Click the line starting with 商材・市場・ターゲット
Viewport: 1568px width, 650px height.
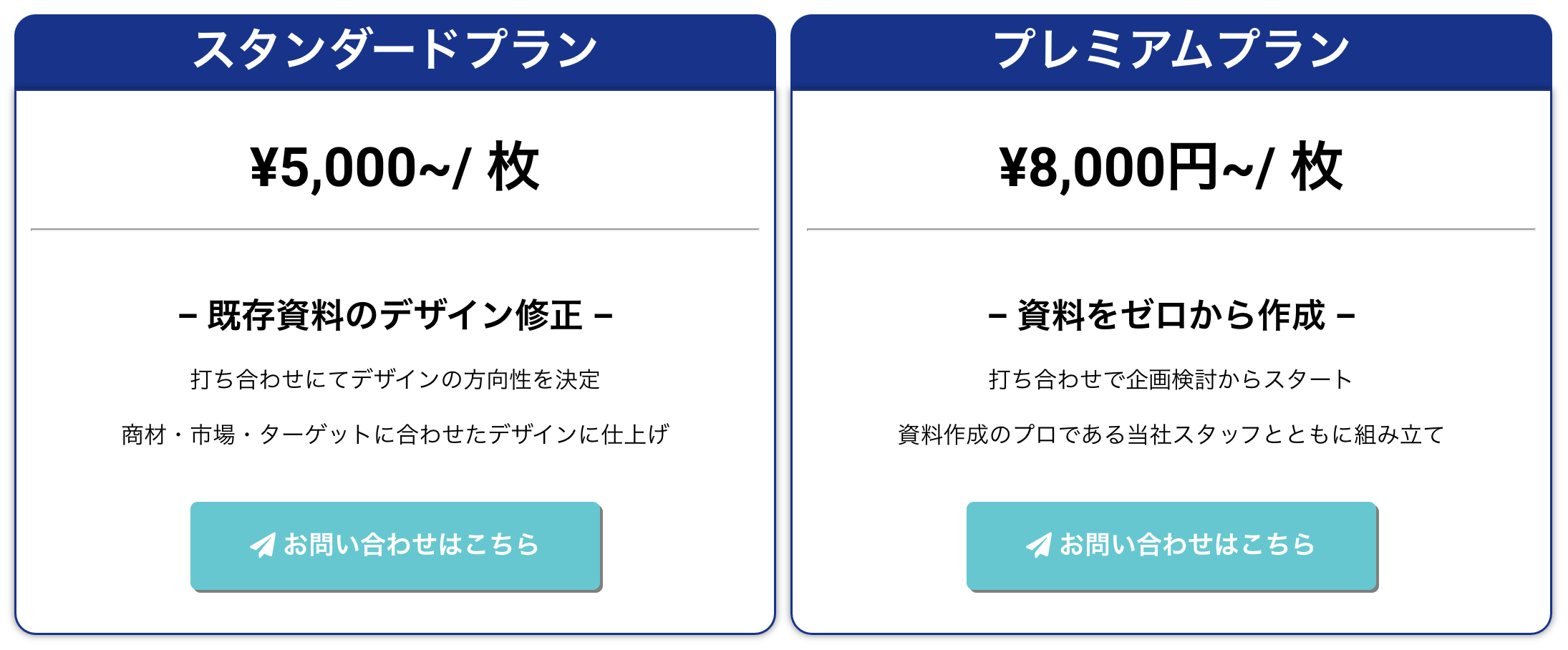(x=395, y=435)
